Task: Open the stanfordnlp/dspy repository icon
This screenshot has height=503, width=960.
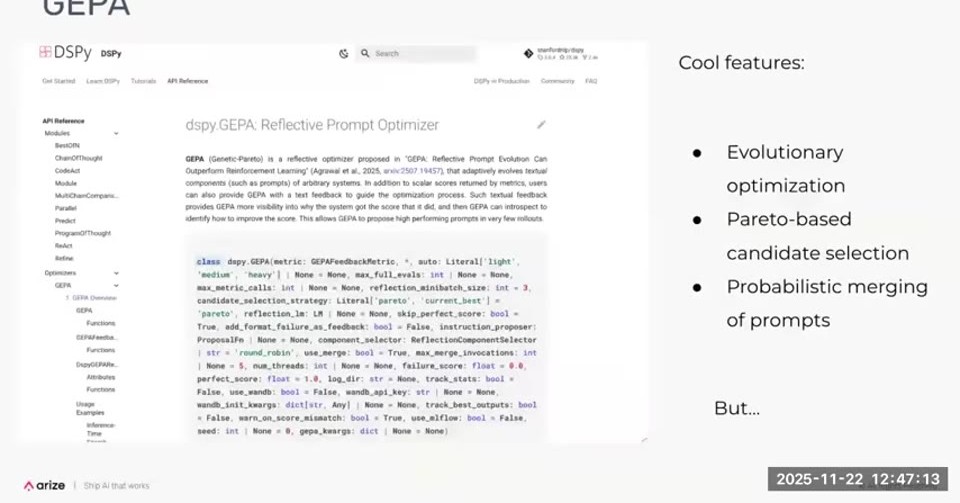Action: pos(528,54)
